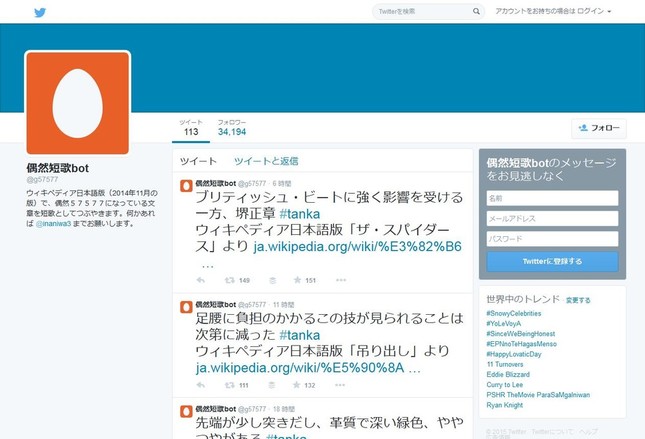Retweet the tweet with 111 retweets
This screenshot has width=645, height=439.
coord(229,385)
